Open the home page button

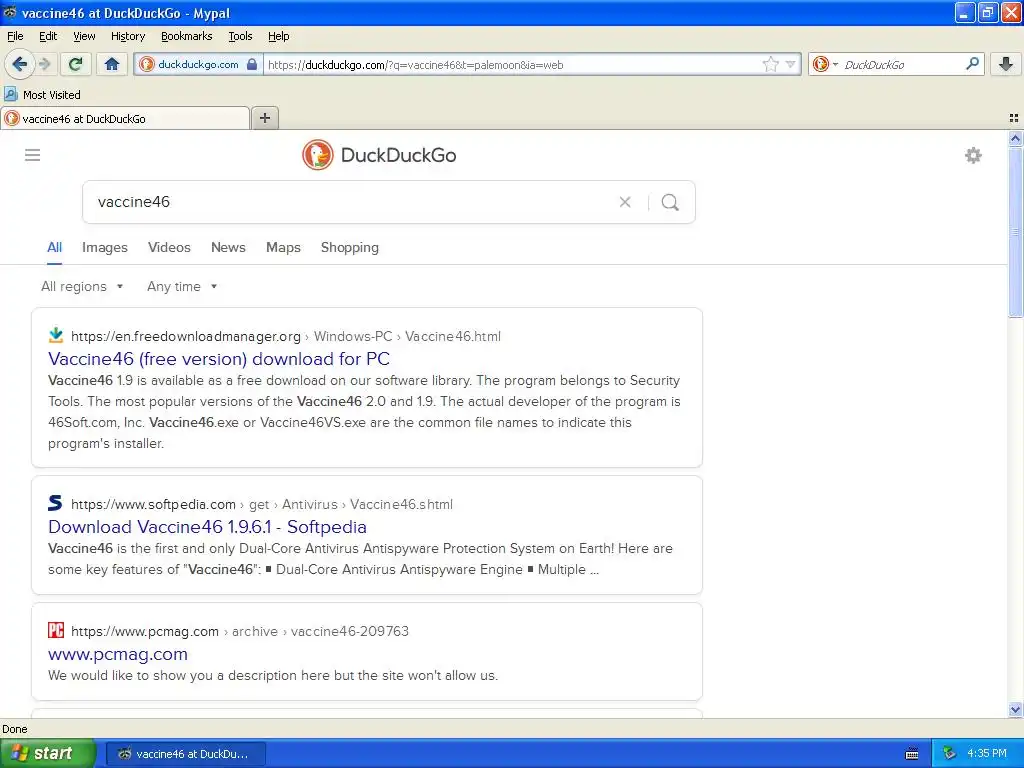point(112,64)
